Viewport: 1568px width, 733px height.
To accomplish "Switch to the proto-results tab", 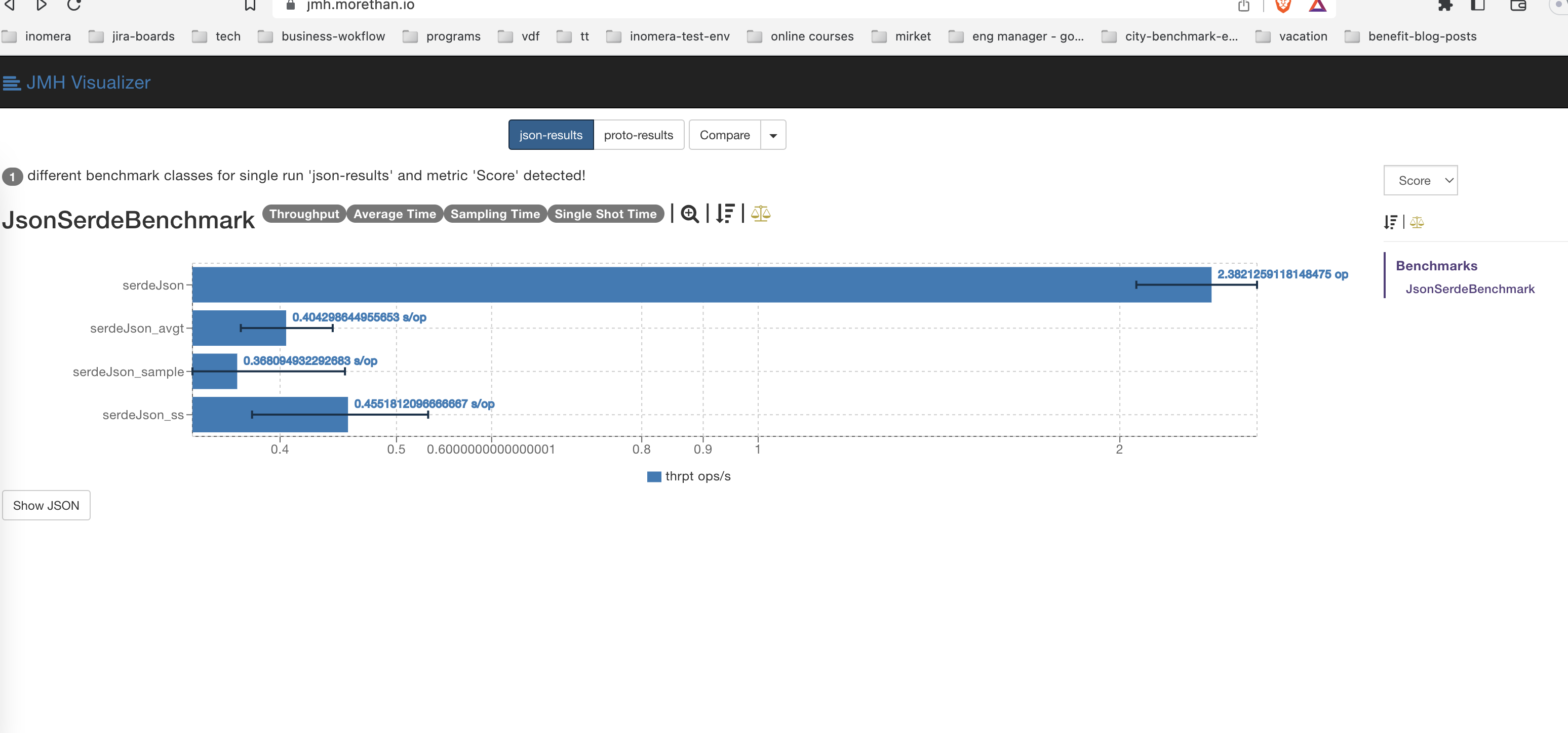I will (x=638, y=135).
